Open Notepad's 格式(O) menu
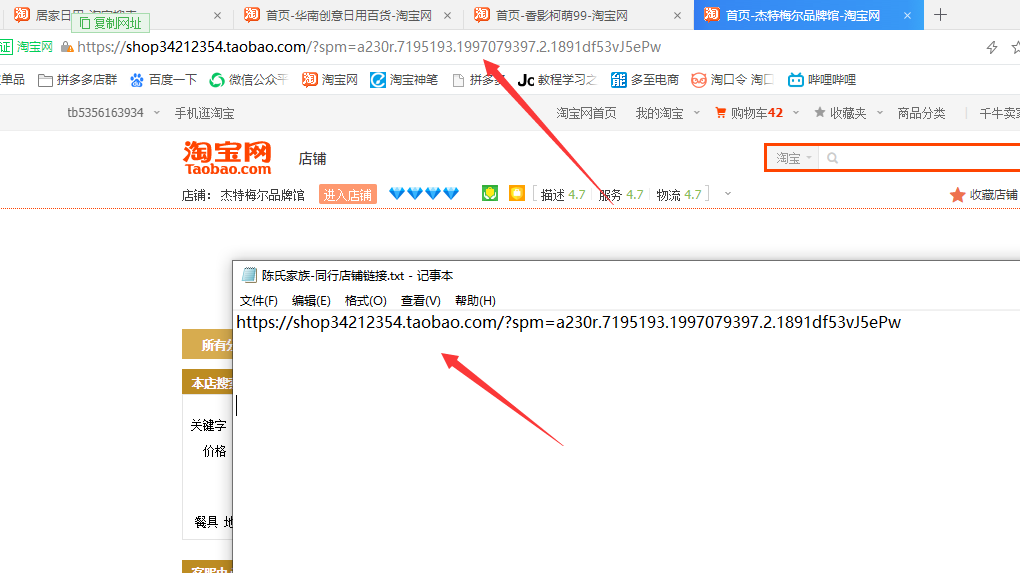 [x=365, y=300]
